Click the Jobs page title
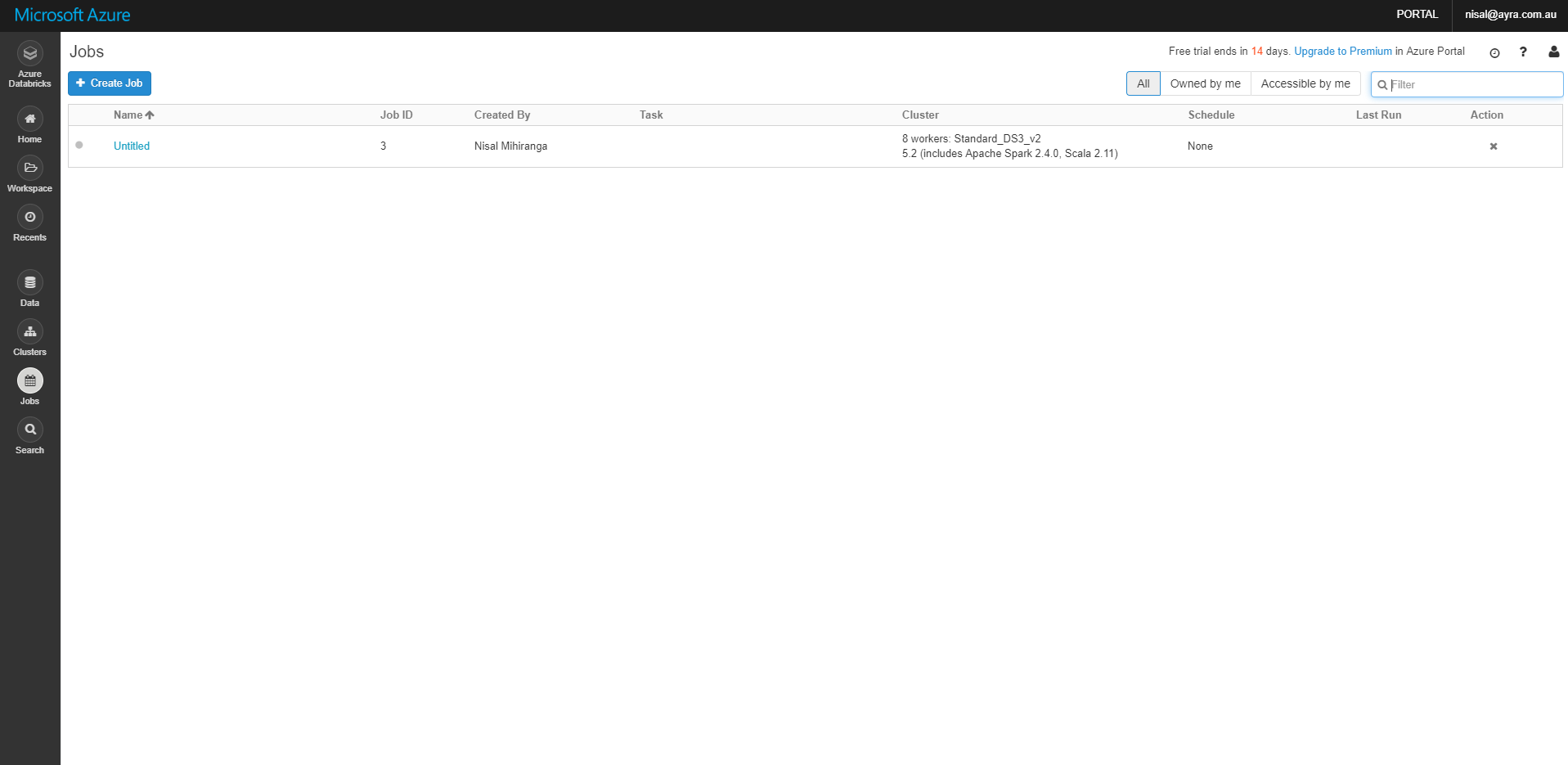Viewport: 1568px width, 765px height. point(87,52)
